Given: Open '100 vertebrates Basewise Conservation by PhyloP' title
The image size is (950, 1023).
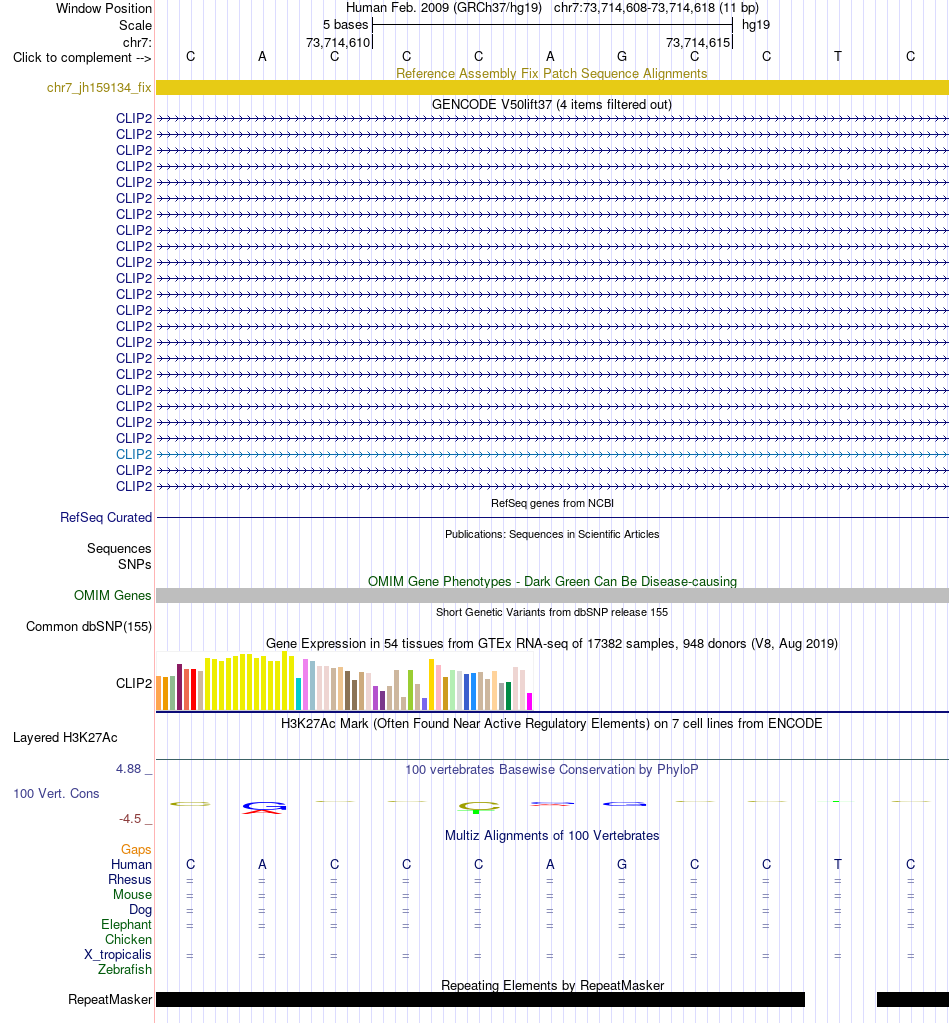Looking at the screenshot, I should click(552, 769).
